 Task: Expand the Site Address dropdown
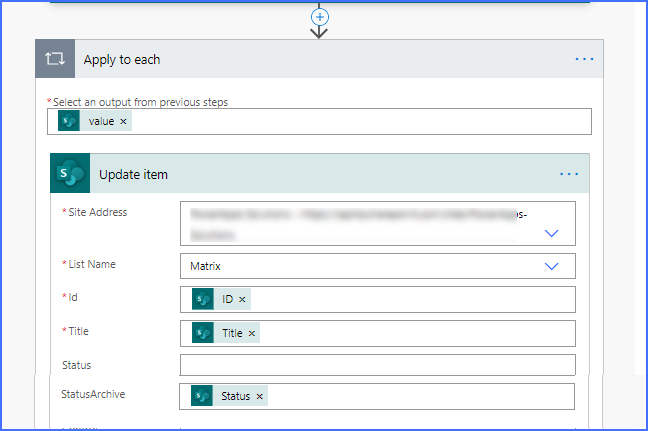[x=551, y=233]
